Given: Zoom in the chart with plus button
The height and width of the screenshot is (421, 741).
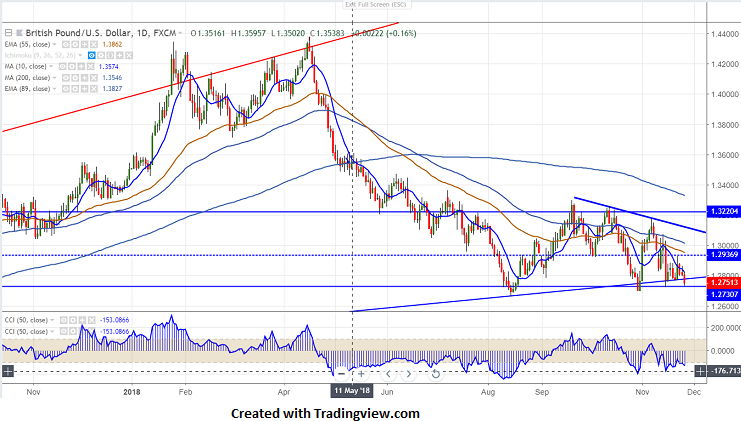Looking at the screenshot, I should 362,374.
